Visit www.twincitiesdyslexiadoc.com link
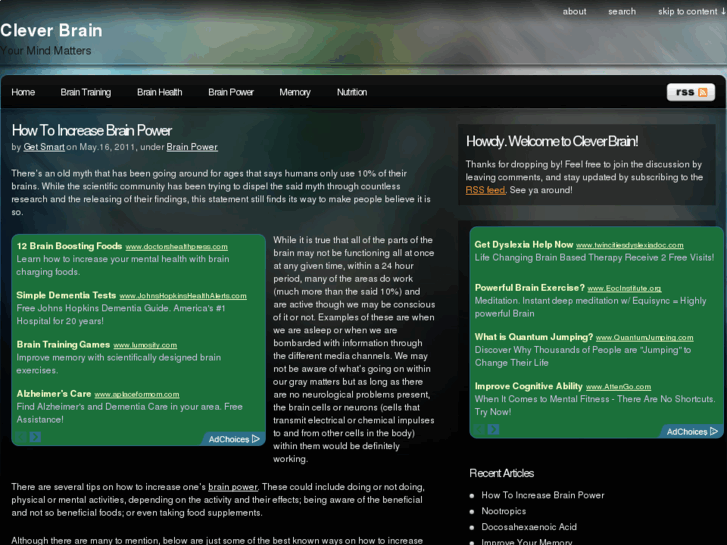 click(630, 245)
